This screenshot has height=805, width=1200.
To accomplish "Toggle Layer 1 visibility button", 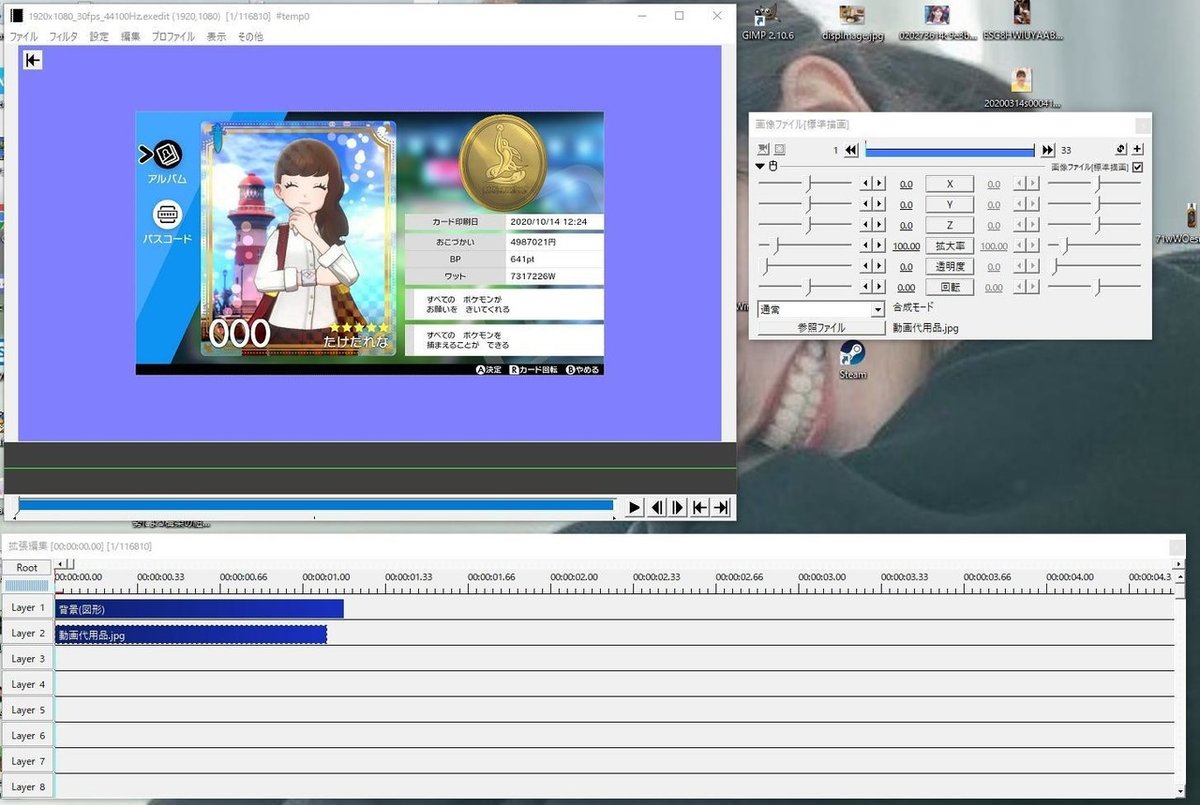I will [x=28, y=608].
